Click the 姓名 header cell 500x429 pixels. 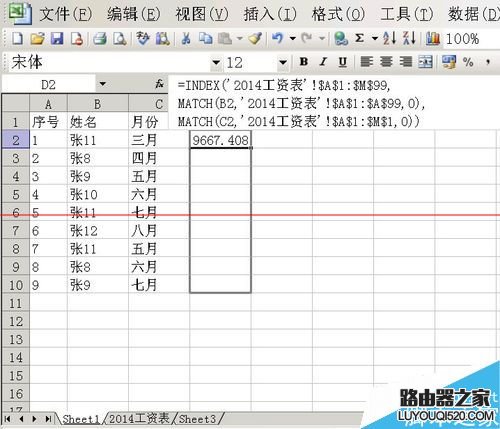(x=98, y=122)
